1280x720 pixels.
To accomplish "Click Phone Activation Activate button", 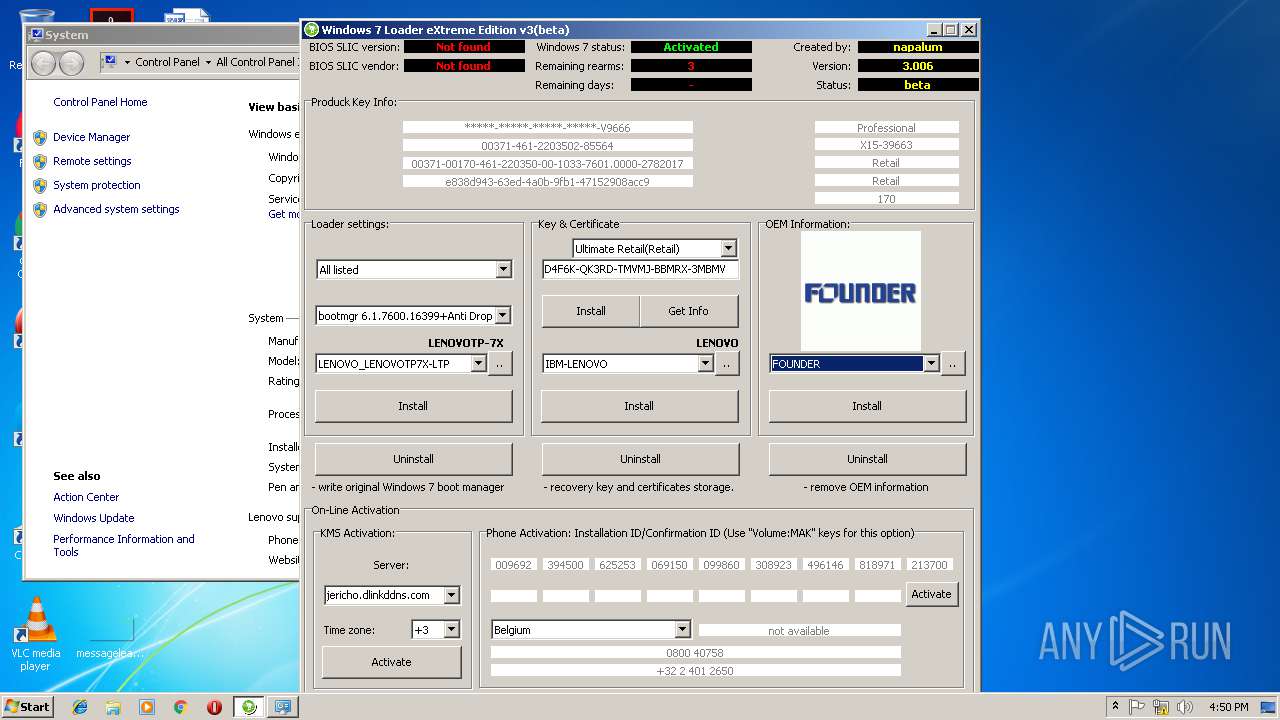I will coord(931,594).
